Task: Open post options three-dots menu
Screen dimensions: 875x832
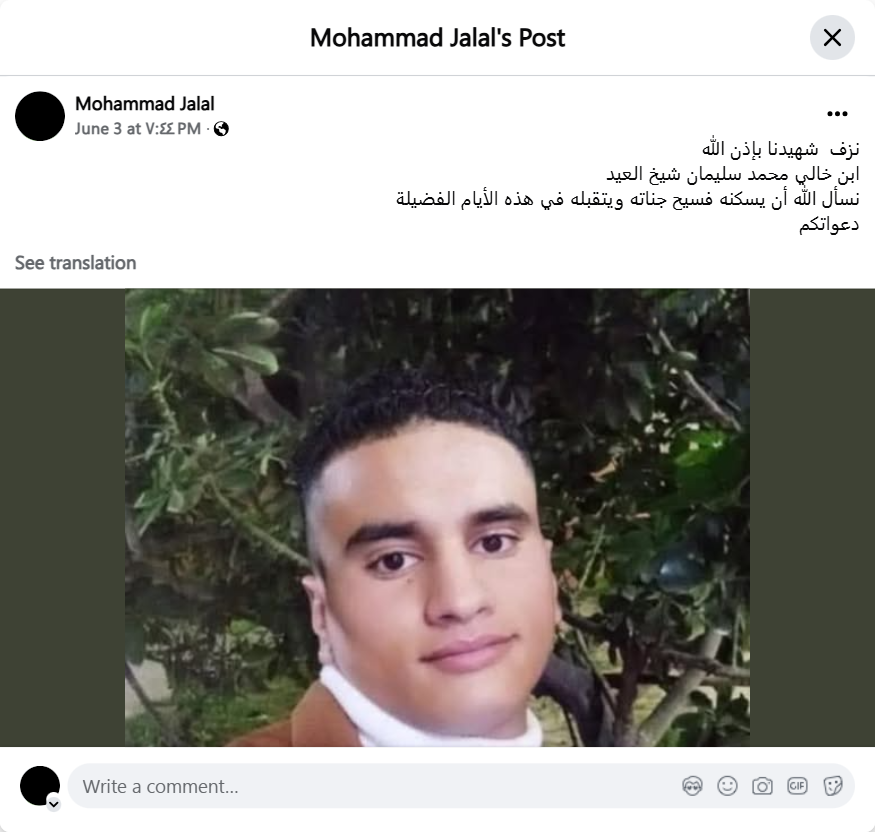Action: pyautogui.click(x=837, y=114)
